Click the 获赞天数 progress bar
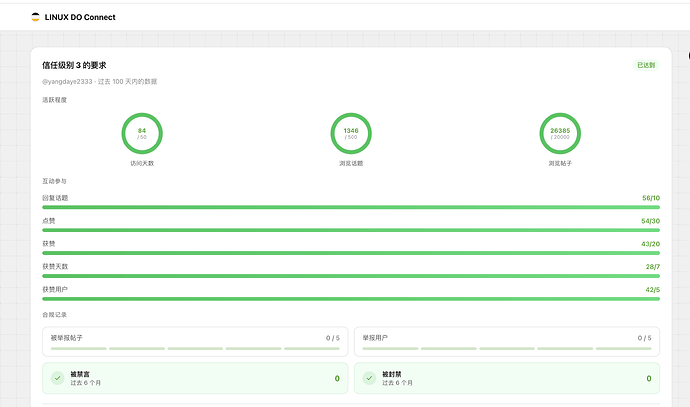 coord(351,276)
